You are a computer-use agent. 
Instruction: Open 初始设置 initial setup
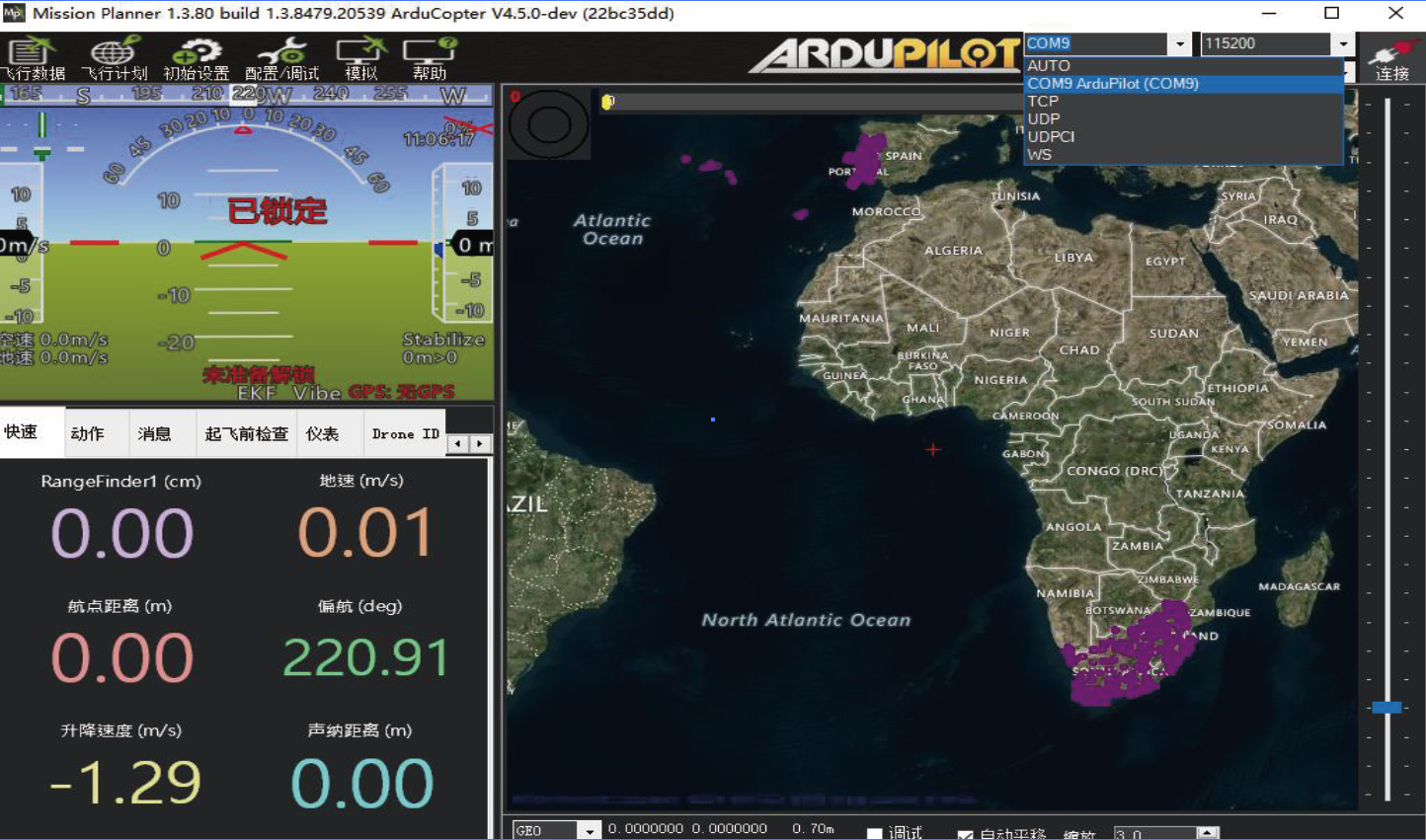pos(197,58)
